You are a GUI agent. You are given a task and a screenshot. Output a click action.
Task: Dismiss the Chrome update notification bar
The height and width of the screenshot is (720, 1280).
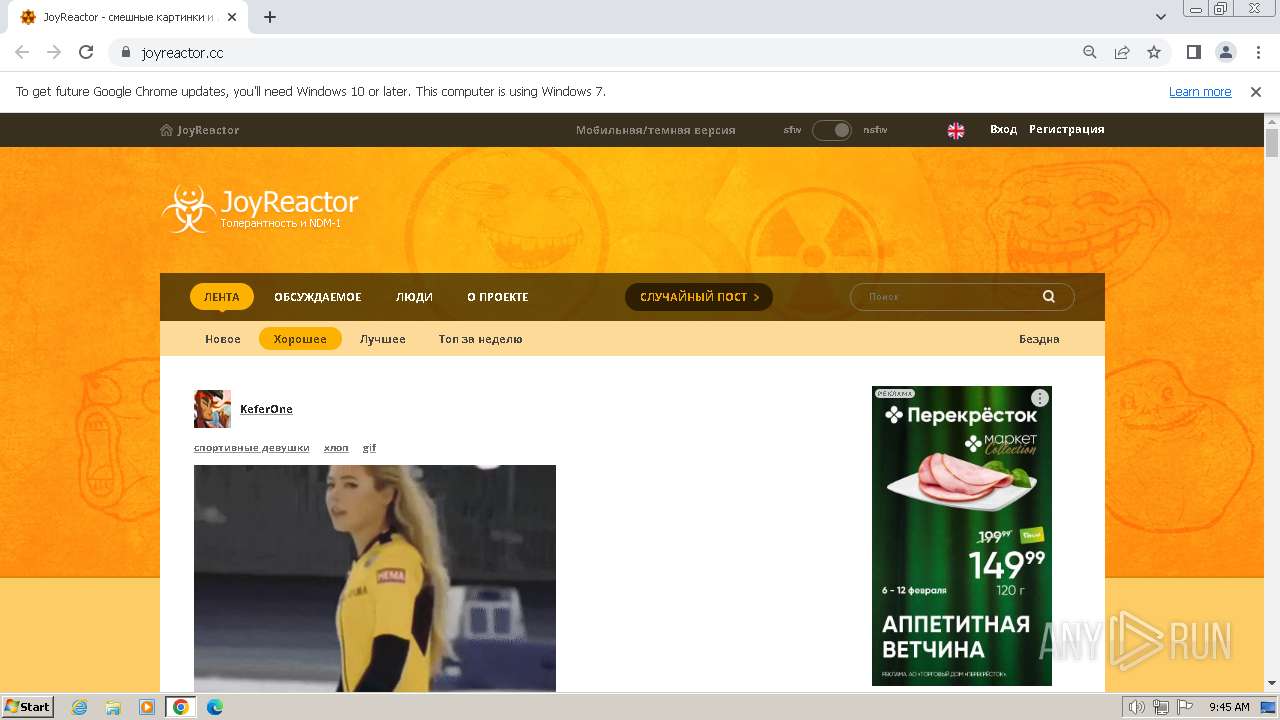click(1256, 92)
